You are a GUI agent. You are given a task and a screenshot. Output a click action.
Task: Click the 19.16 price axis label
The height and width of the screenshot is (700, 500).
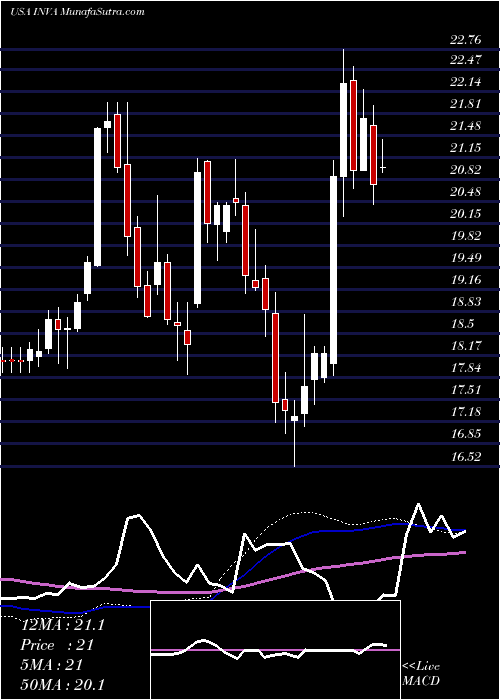click(x=466, y=280)
